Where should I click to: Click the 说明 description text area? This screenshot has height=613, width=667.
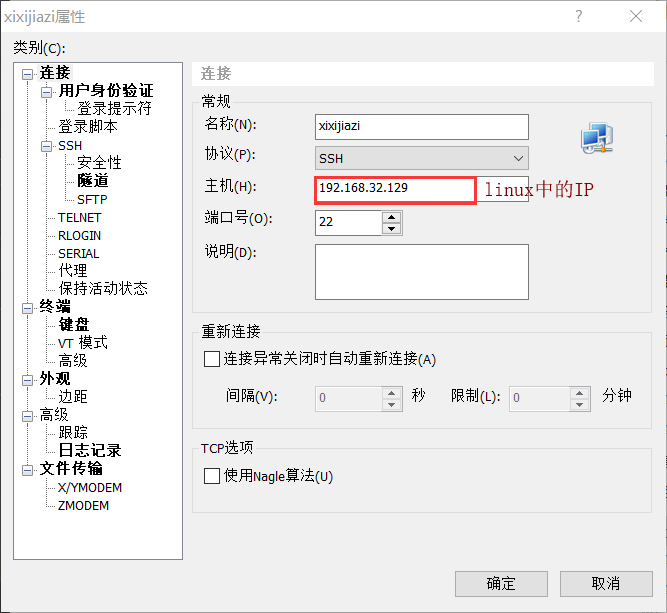tap(422, 272)
